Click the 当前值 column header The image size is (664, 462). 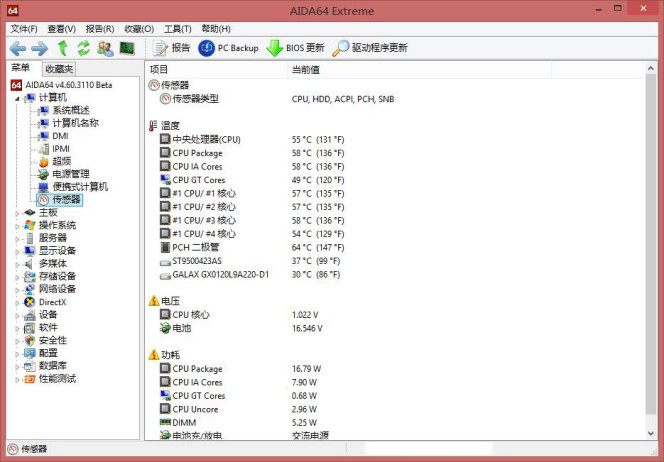(x=419, y=69)
